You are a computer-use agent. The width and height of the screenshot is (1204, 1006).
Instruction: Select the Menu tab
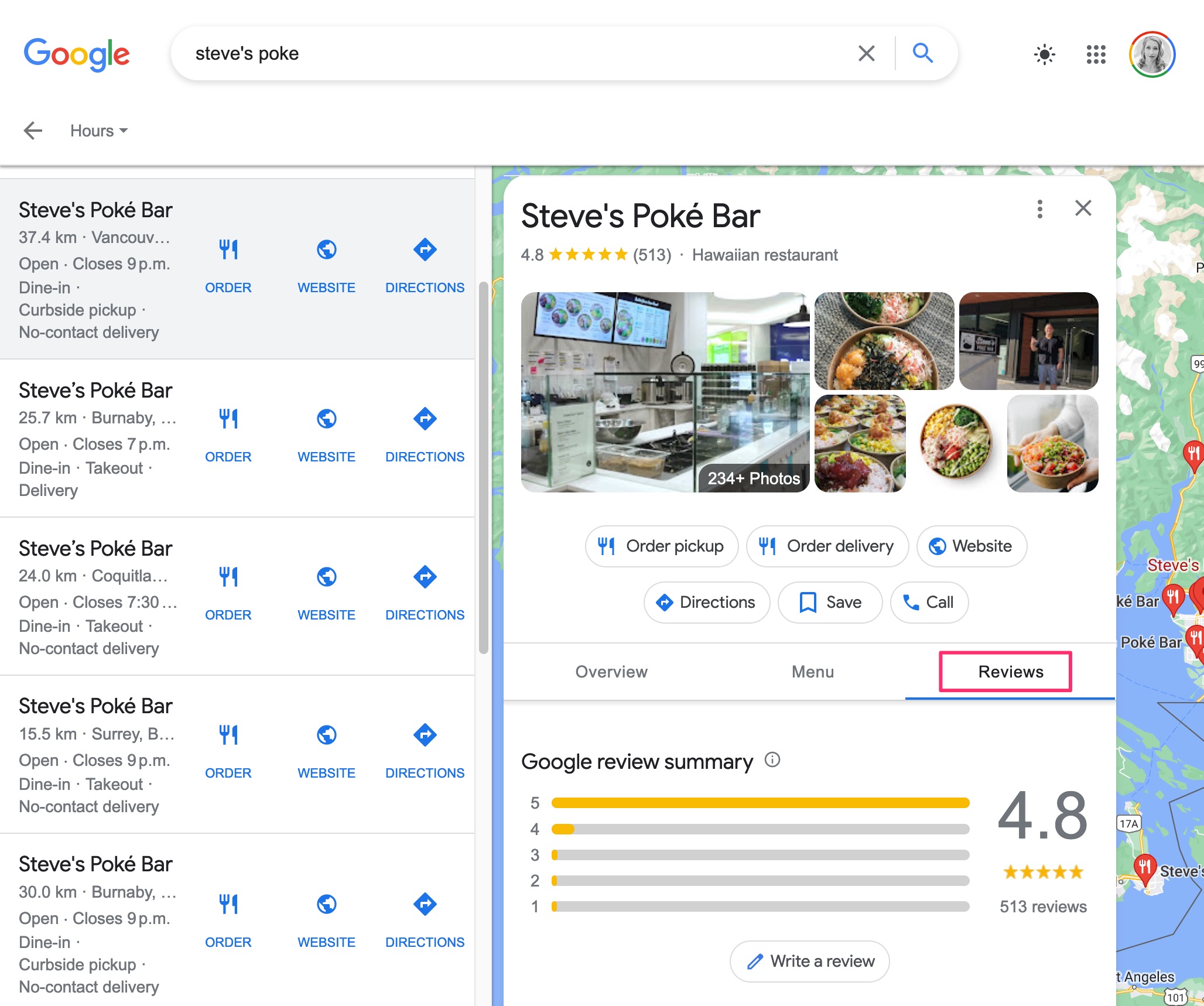click(x=811, y=671)
